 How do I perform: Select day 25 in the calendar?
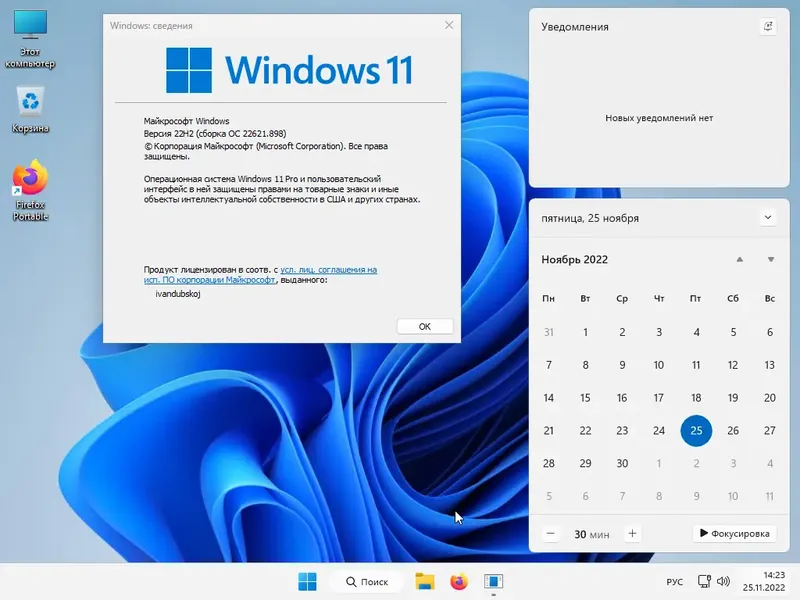click(696, 430)
